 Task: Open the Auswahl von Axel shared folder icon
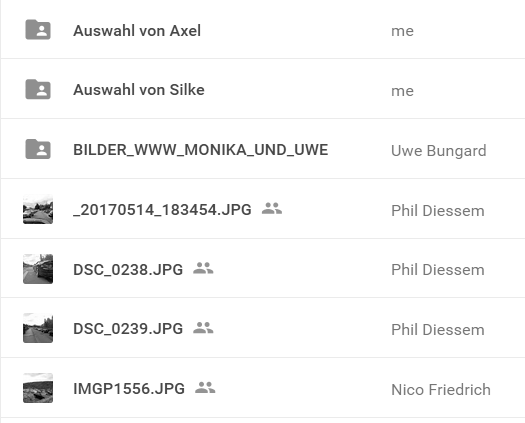click(x=38, y=29)
